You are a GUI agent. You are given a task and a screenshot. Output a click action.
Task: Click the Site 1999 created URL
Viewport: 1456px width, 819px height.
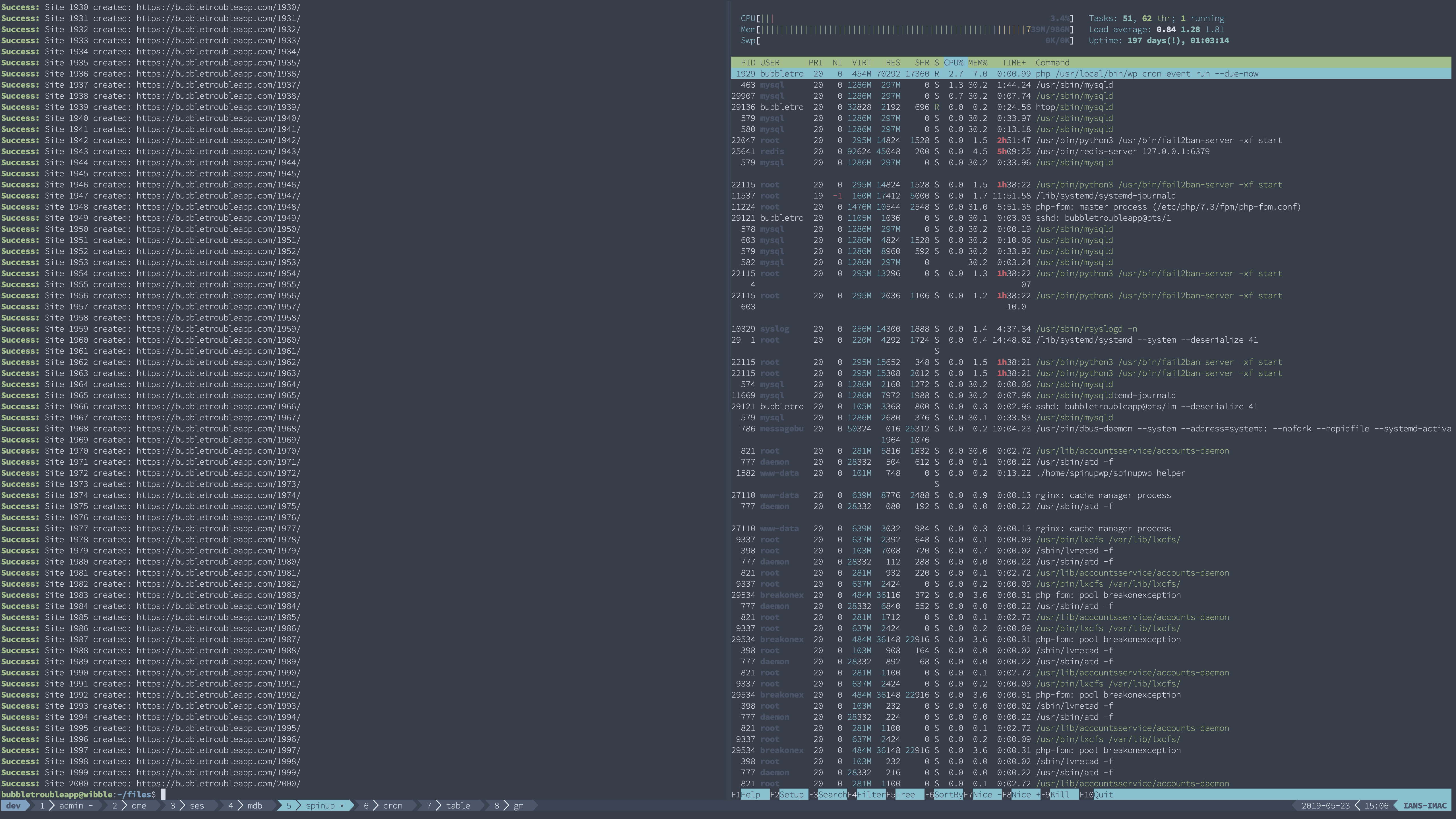coord(218,773)
